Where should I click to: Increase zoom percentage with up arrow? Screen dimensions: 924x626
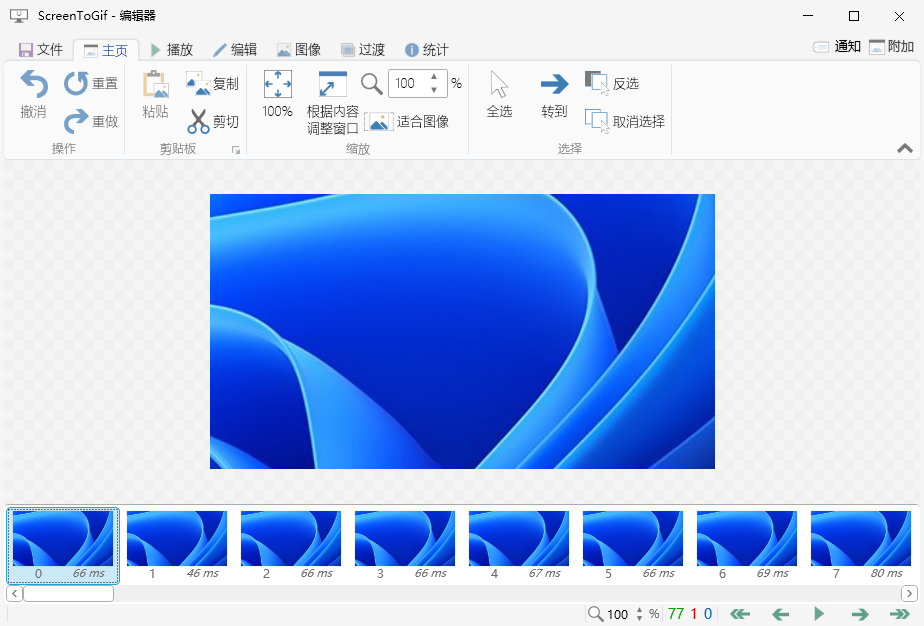click(x=432, y=77)
